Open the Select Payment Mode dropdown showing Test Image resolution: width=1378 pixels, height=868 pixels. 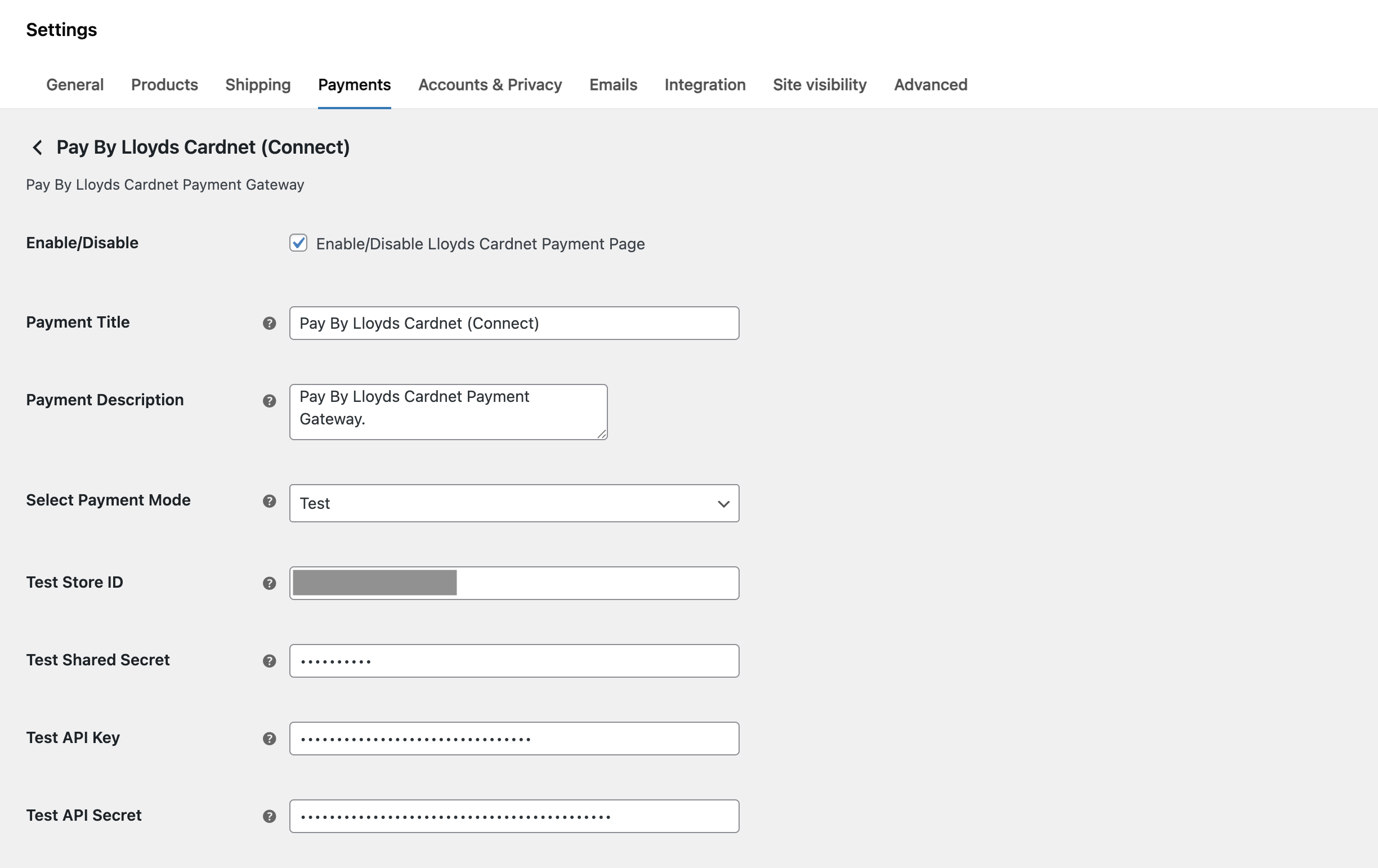click(514, 504)
